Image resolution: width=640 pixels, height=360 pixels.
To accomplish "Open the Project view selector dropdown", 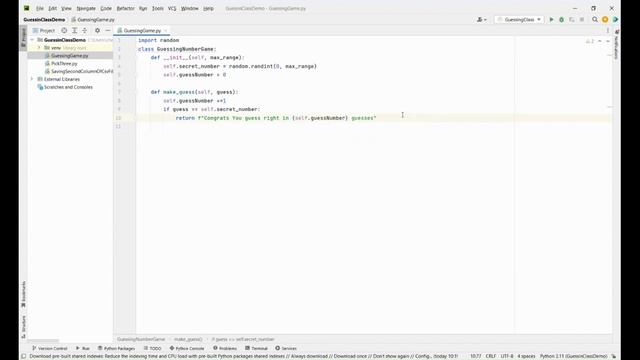I will click(x=44, y=31).
